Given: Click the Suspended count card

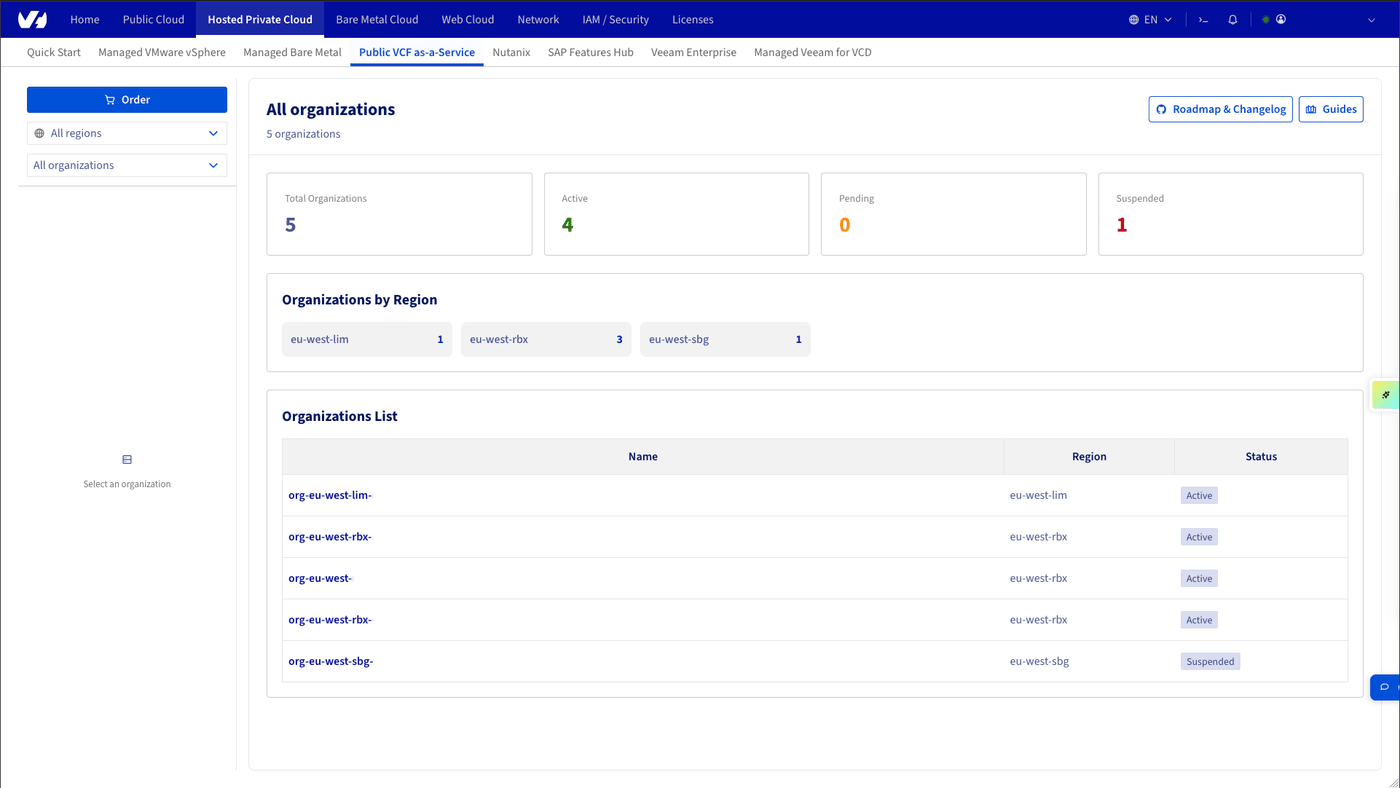Looking at the screenshot, I should (x=1230, y=214).
